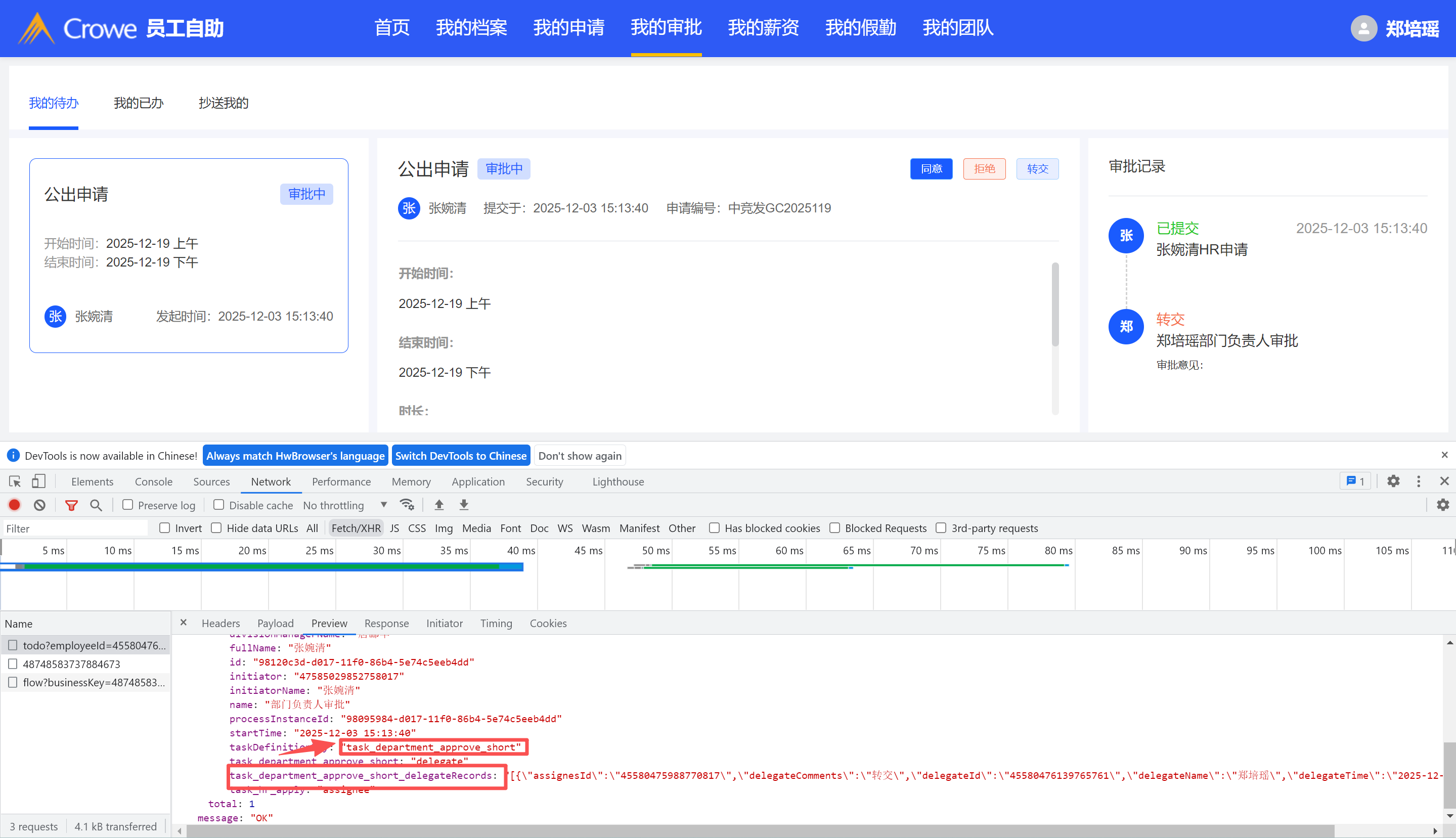Click the record network log icon

click(x=14, y=505)
